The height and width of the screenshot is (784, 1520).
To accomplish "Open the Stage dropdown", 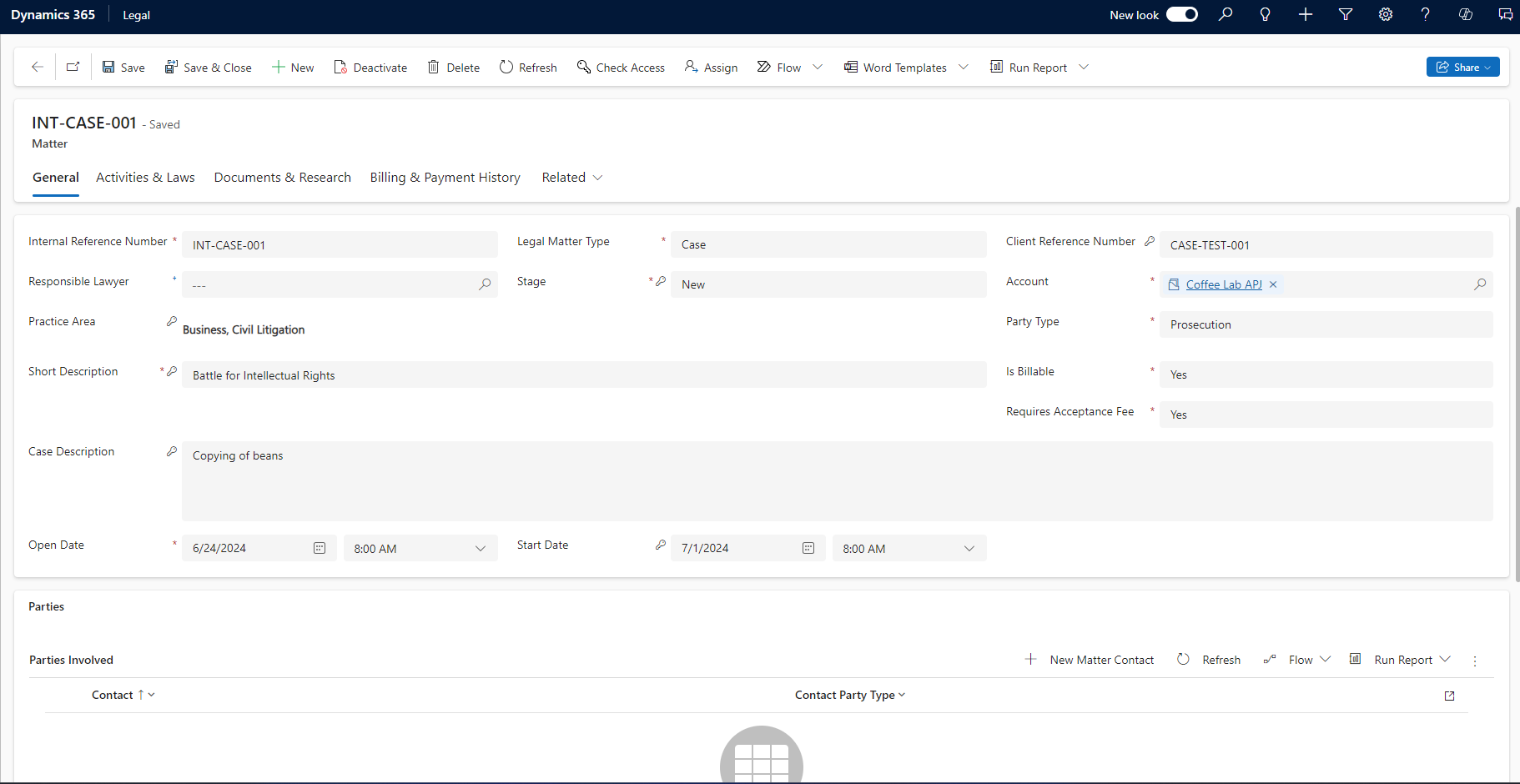I will pos(828,284).
